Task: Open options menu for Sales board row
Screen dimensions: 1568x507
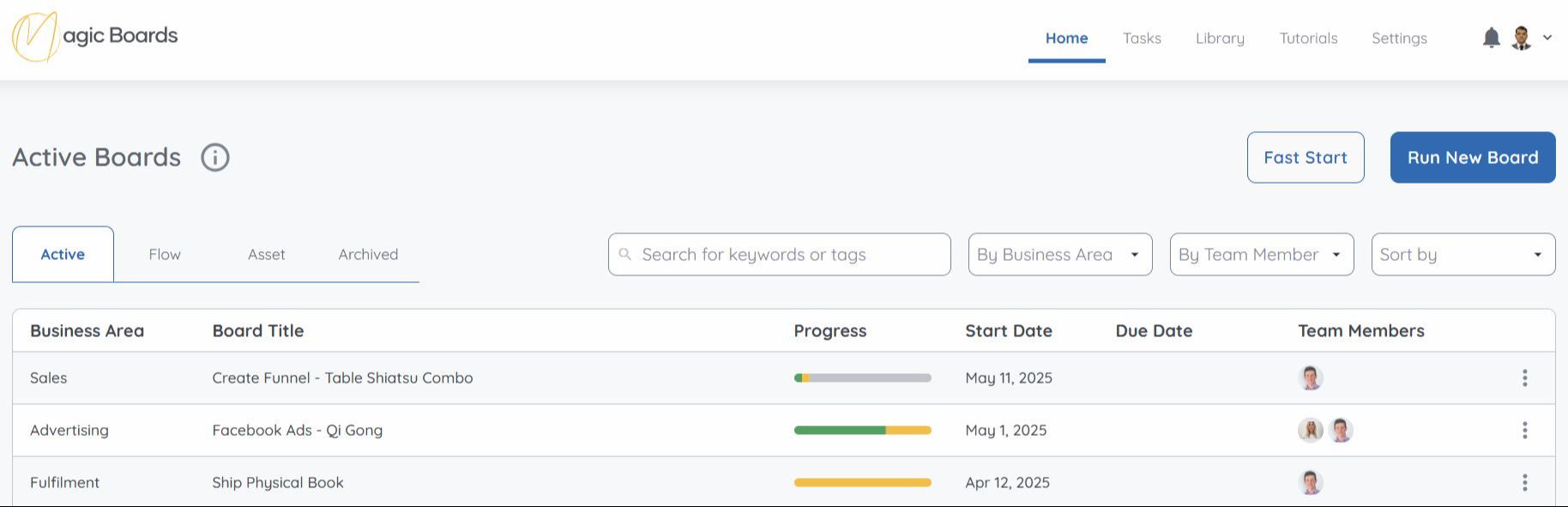Action: 1524,377
